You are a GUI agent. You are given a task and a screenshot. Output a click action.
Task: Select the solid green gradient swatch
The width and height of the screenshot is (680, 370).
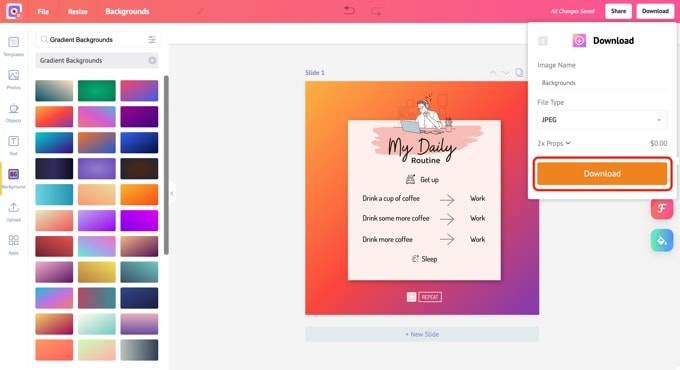click(x=97, y=90)
